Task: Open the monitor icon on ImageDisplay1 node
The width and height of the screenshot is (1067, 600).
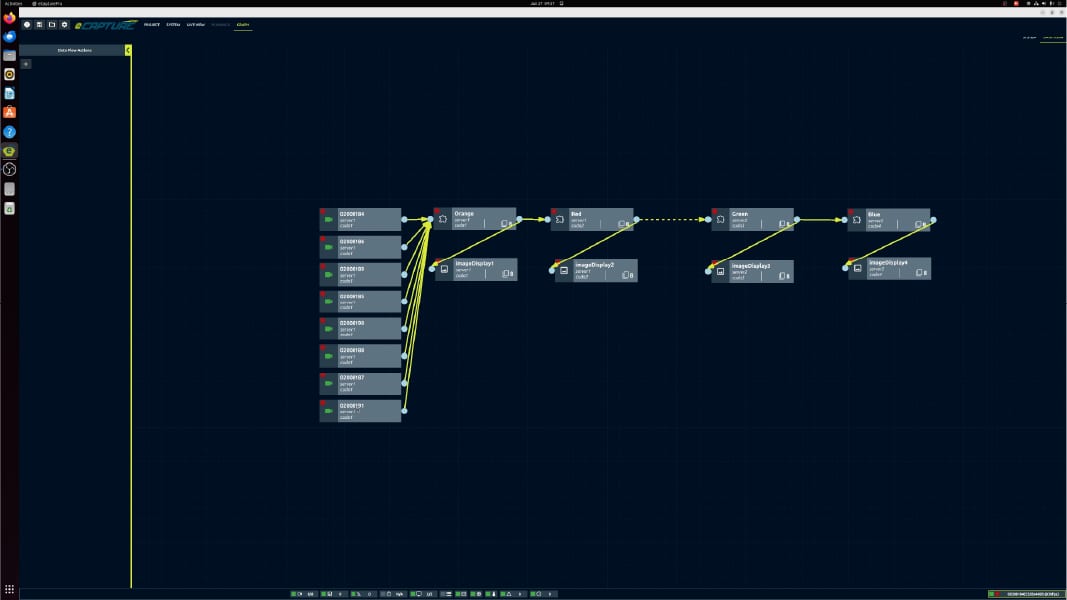Action: tap(443, 270)
